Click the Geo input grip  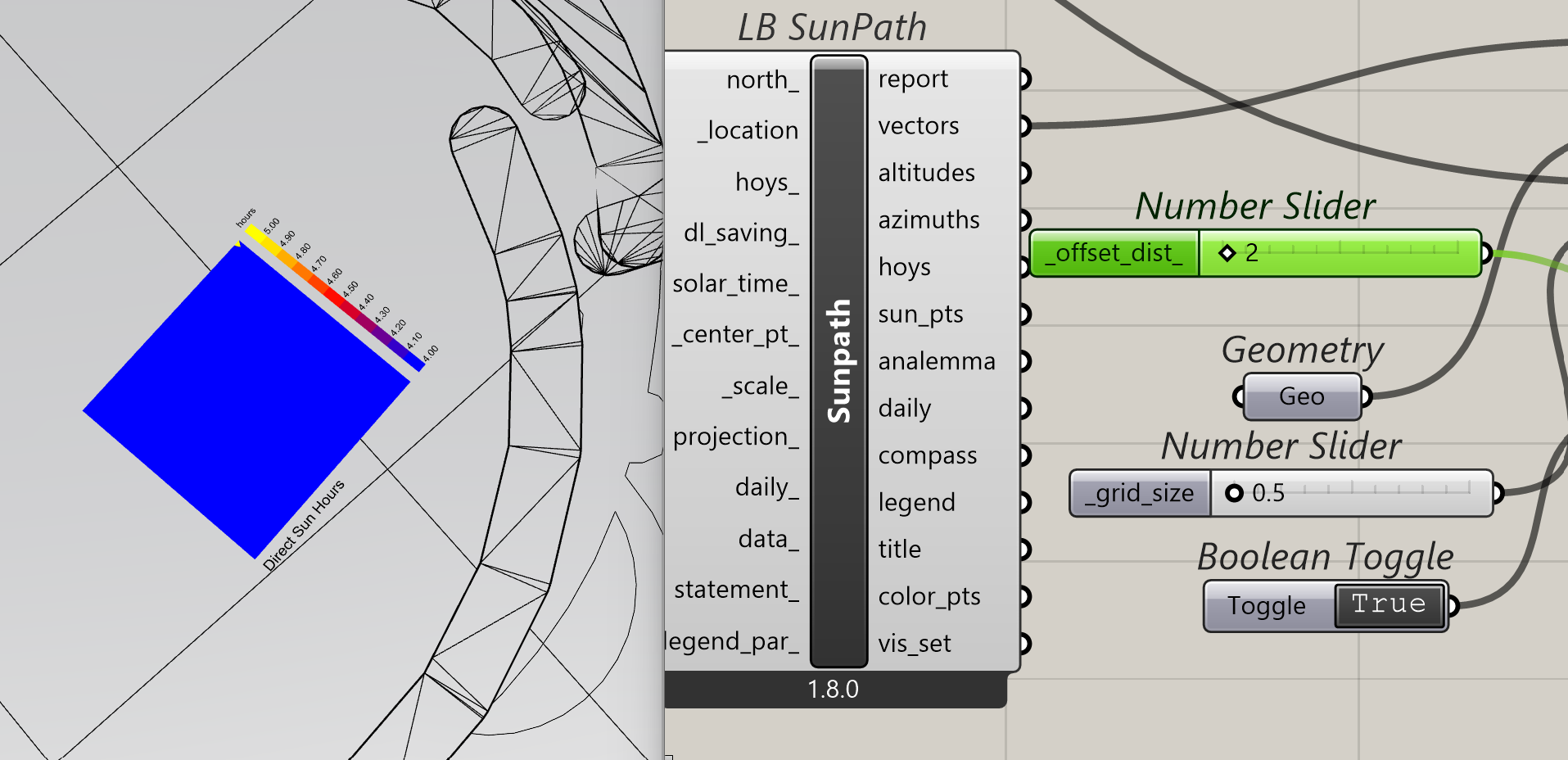tap(1238, 397)
